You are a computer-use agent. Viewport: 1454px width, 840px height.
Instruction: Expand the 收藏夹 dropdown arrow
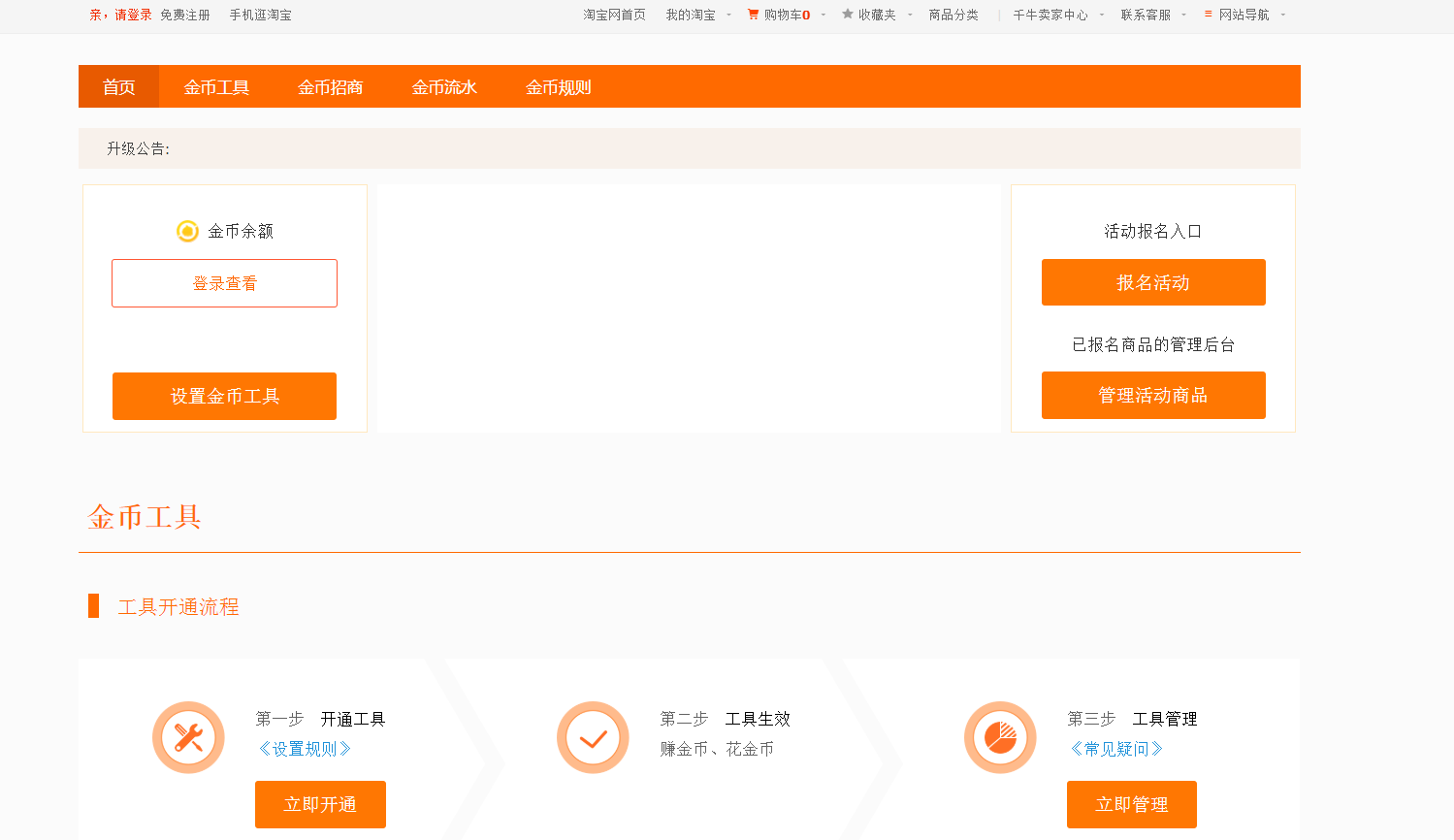click(910, 15)
